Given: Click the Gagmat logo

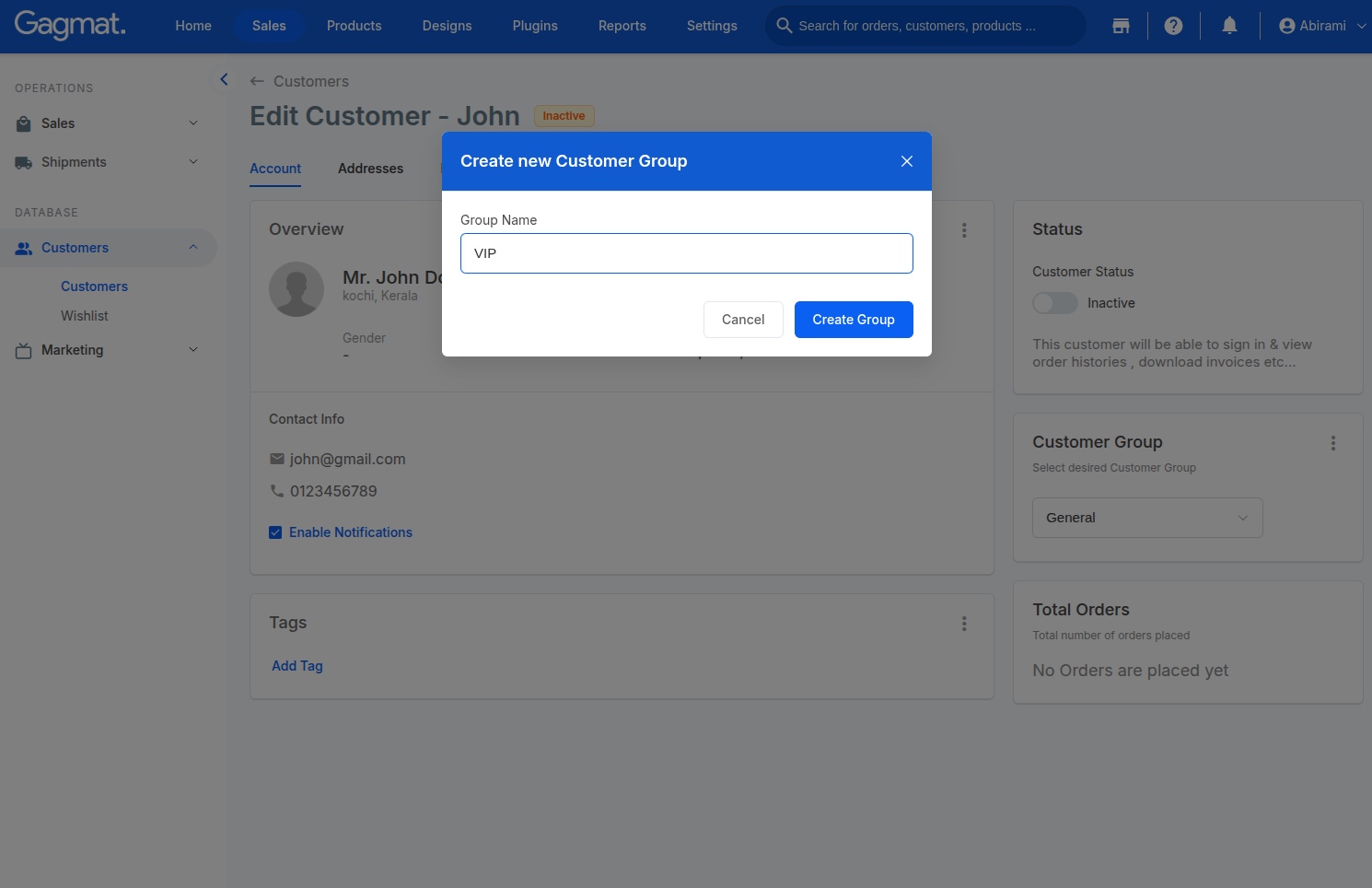Looking at the screenshot, I should 70,25.
